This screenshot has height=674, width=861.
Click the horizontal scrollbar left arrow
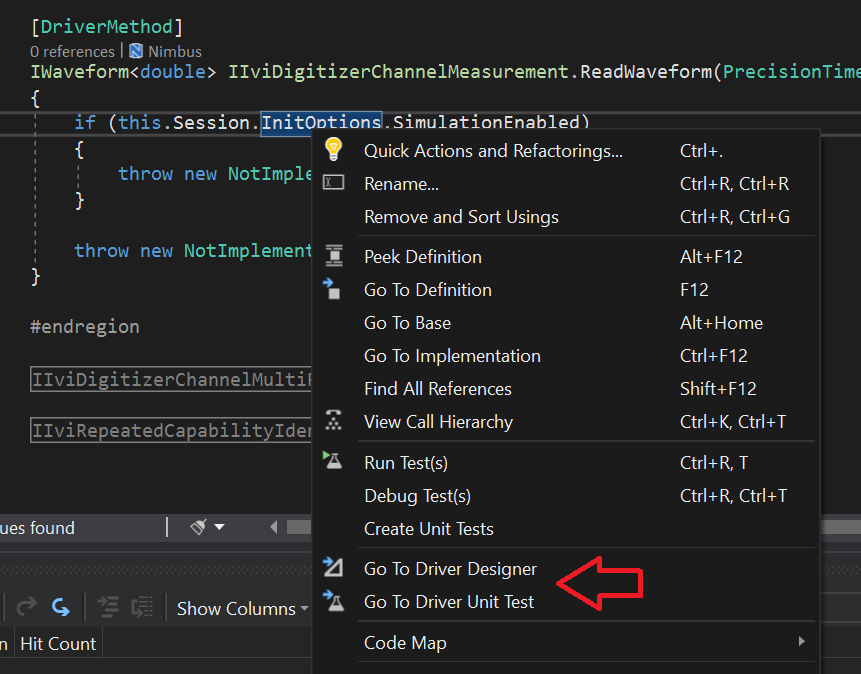[x=273, y=527]
